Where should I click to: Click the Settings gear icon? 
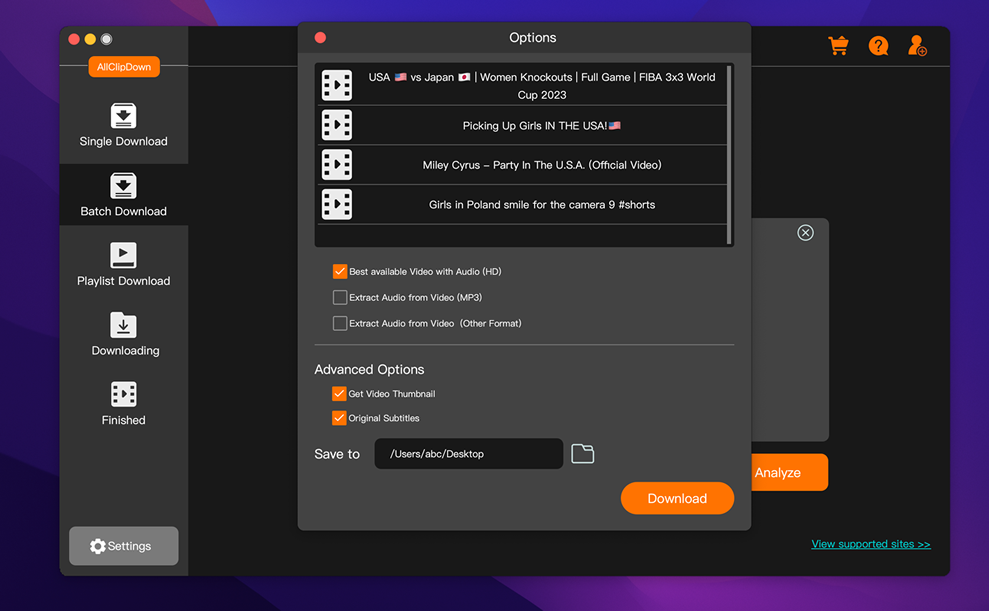pyautogui.click(x=97, y=546)
